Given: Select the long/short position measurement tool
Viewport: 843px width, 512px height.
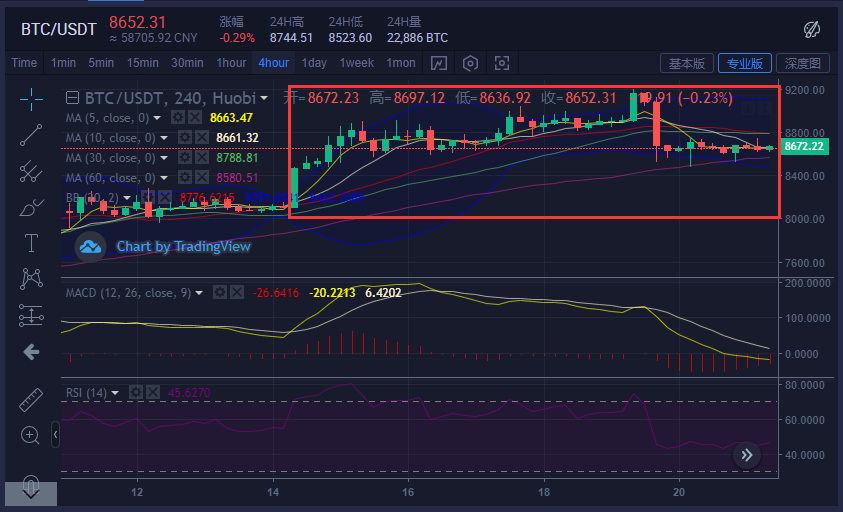Looking at the screenshot, I should pos(31,315).
